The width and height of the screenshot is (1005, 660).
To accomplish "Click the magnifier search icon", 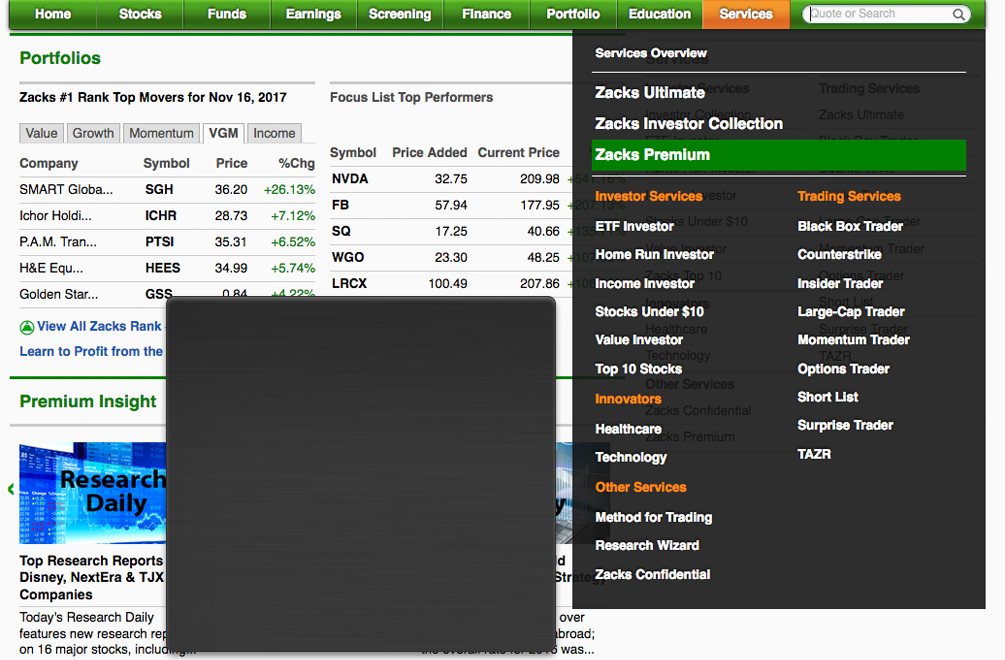I will [x=958, y=15].
